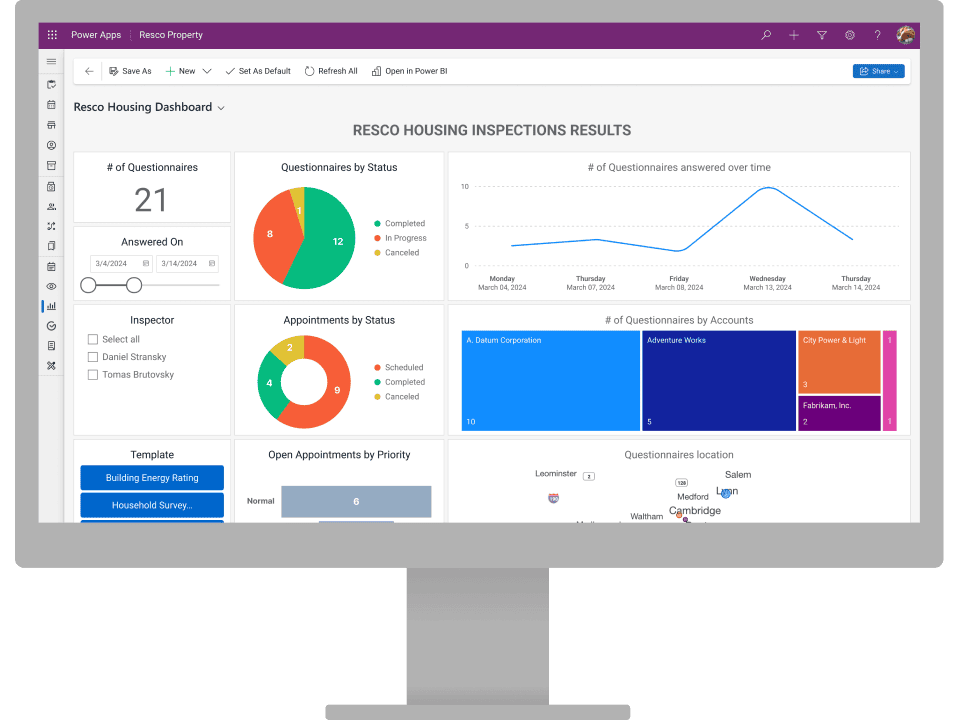The height and width of the screenshot is (720, 960).
Task: Open the Resco Housing Dashboard selector chevron
Action: tap(221, 108)
